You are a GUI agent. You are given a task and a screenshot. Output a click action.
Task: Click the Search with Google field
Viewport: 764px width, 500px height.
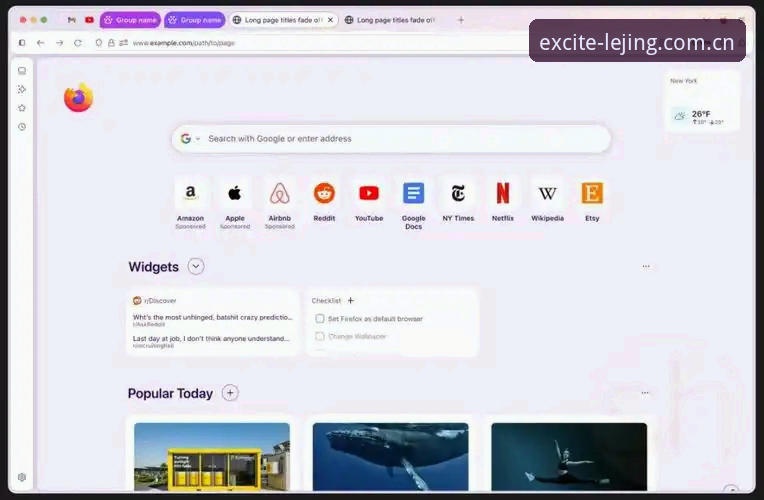click(391, 139)
